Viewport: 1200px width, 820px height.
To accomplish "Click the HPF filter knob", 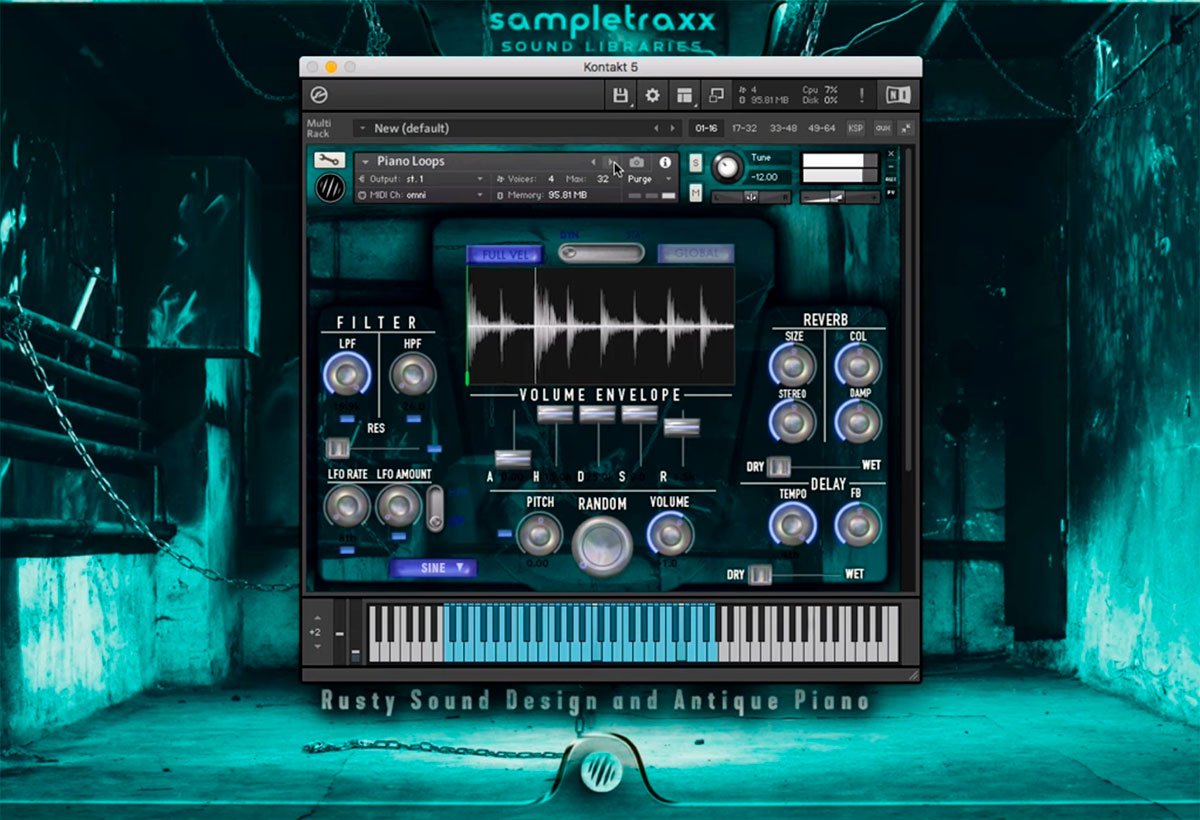I will click(411, 375).
